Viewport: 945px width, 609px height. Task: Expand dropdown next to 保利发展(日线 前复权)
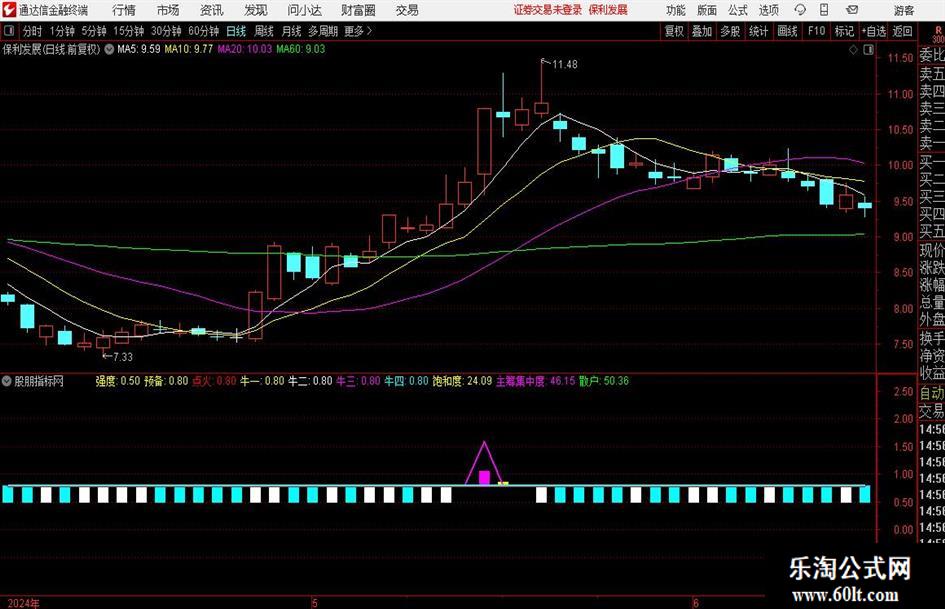pyautogui.click(x=109, y=49)
